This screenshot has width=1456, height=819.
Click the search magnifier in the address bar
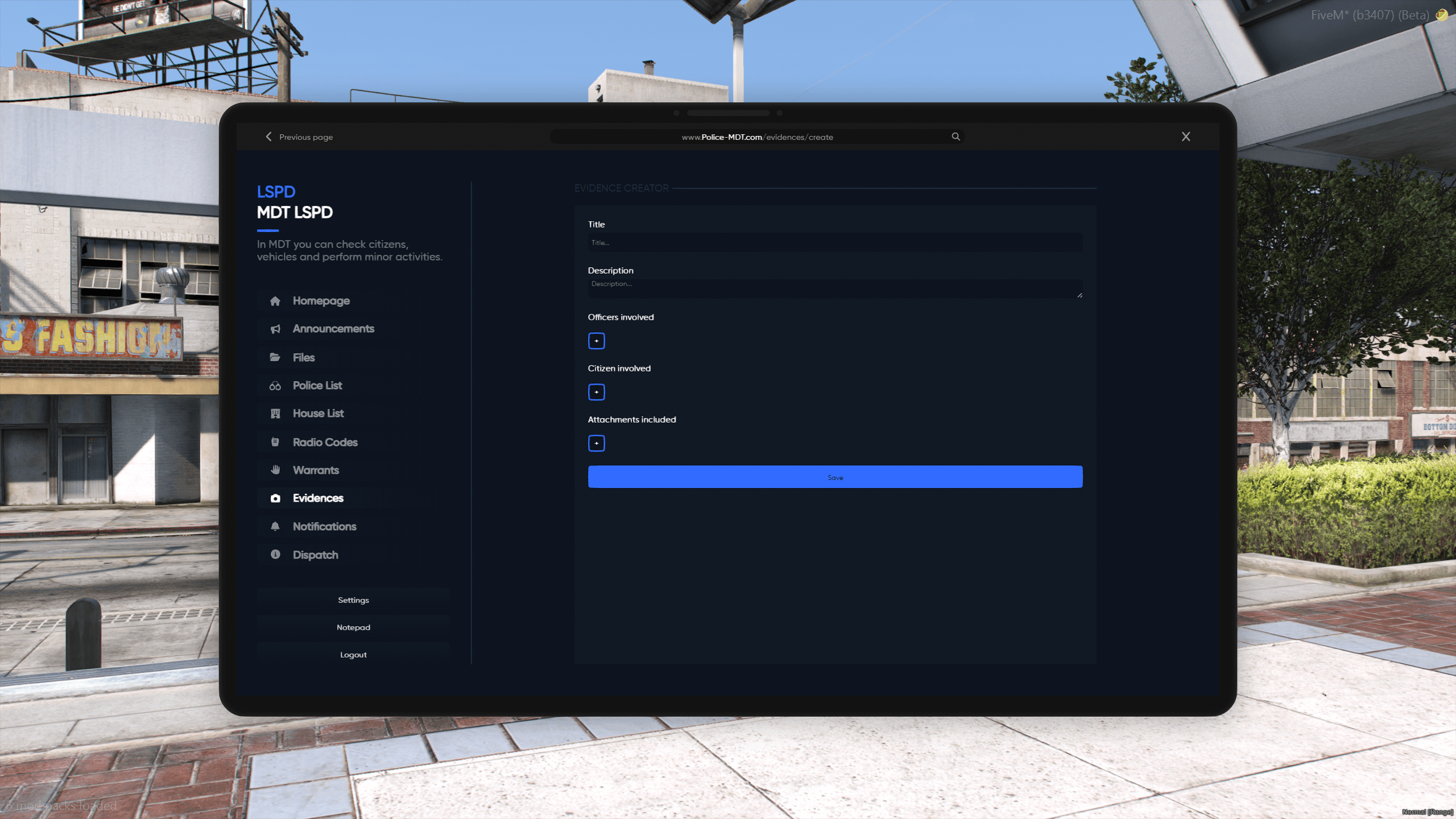955,136
